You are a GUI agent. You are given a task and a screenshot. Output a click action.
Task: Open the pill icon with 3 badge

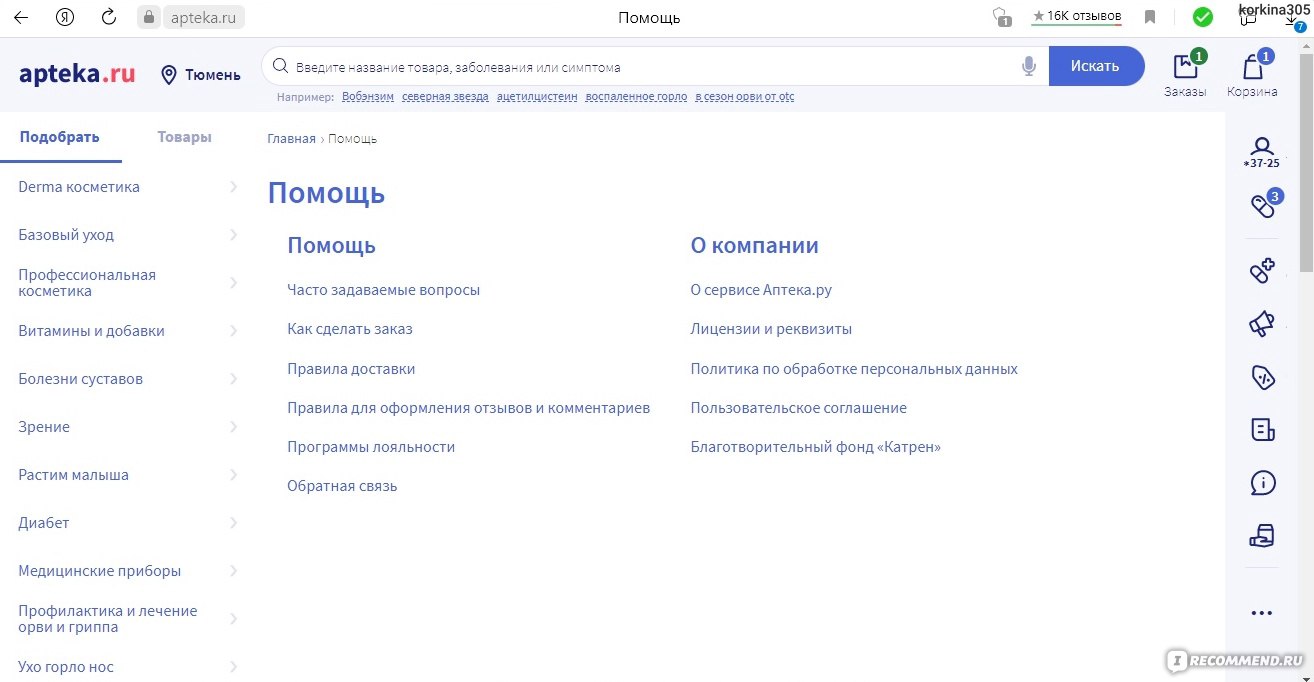click(x=1264, y=205)
